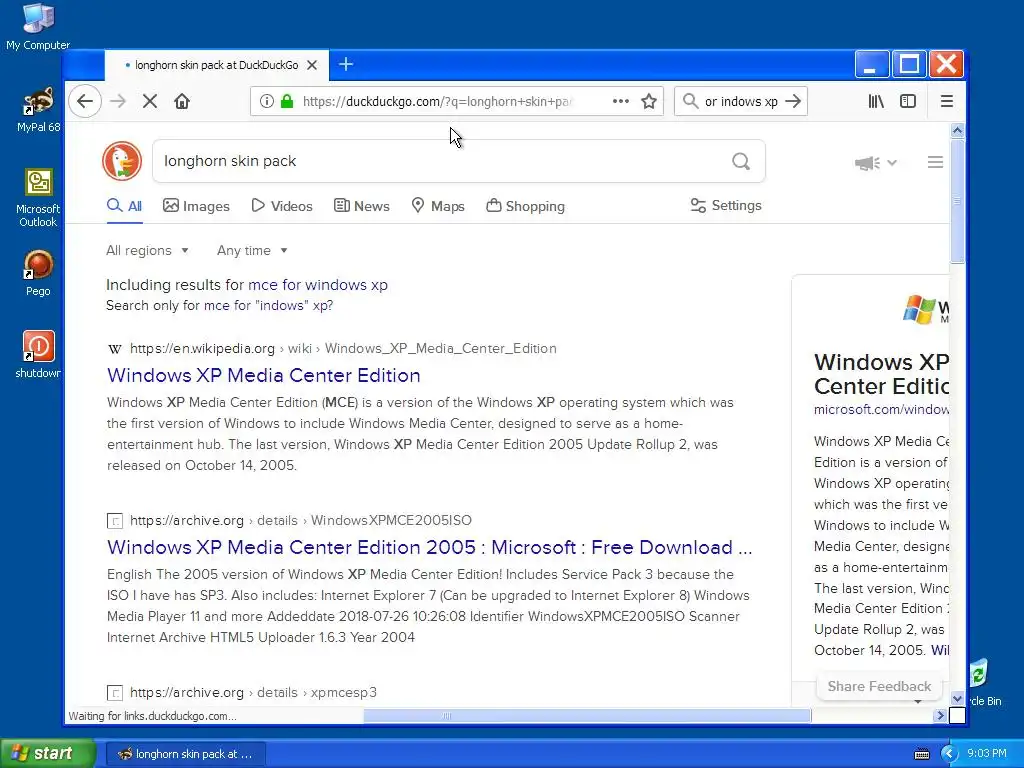Close the longhorn skin pack tab
1024x768 pixels.
[312, 65]
